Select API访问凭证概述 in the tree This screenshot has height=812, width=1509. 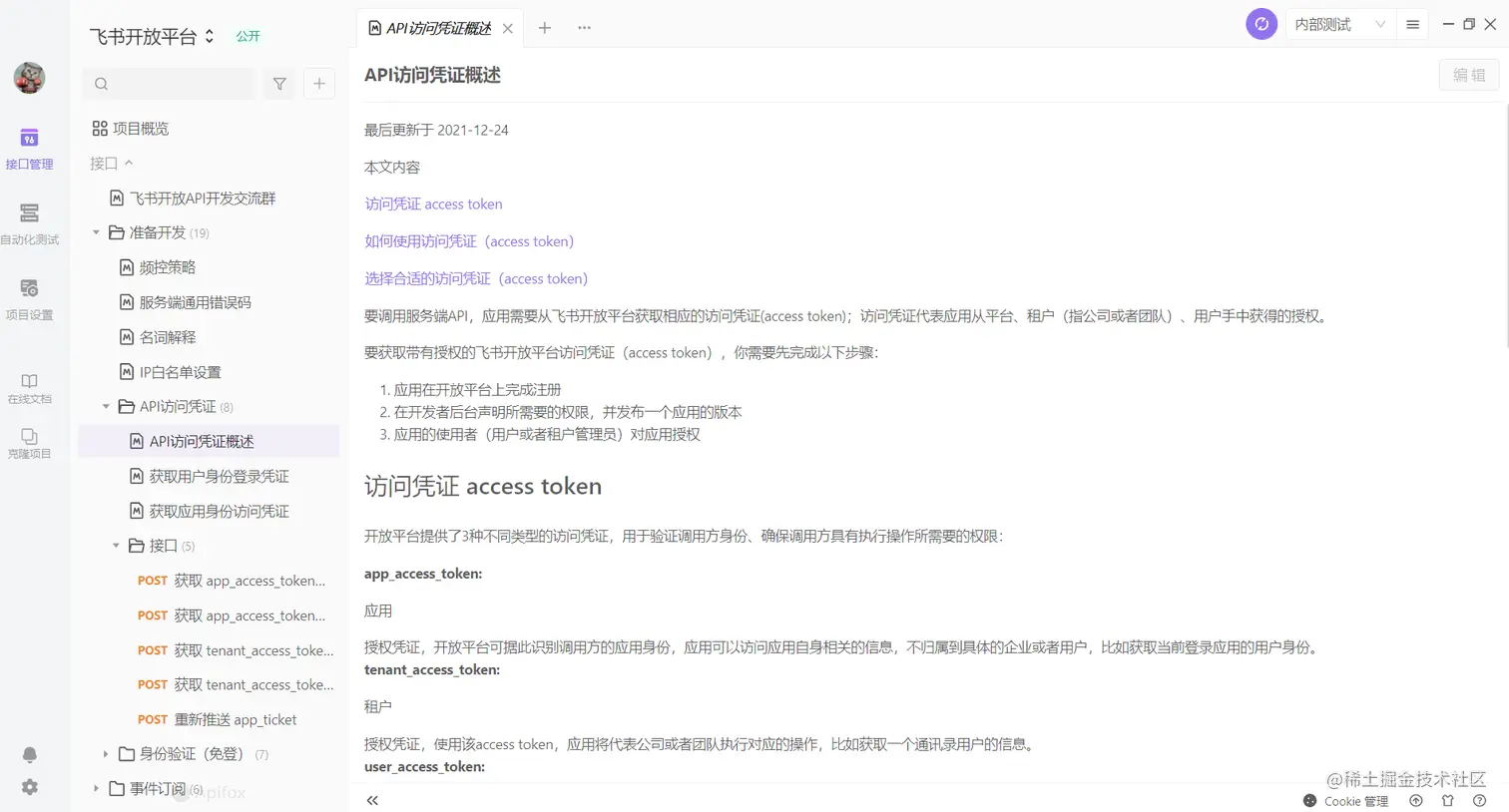pos(209,441)
